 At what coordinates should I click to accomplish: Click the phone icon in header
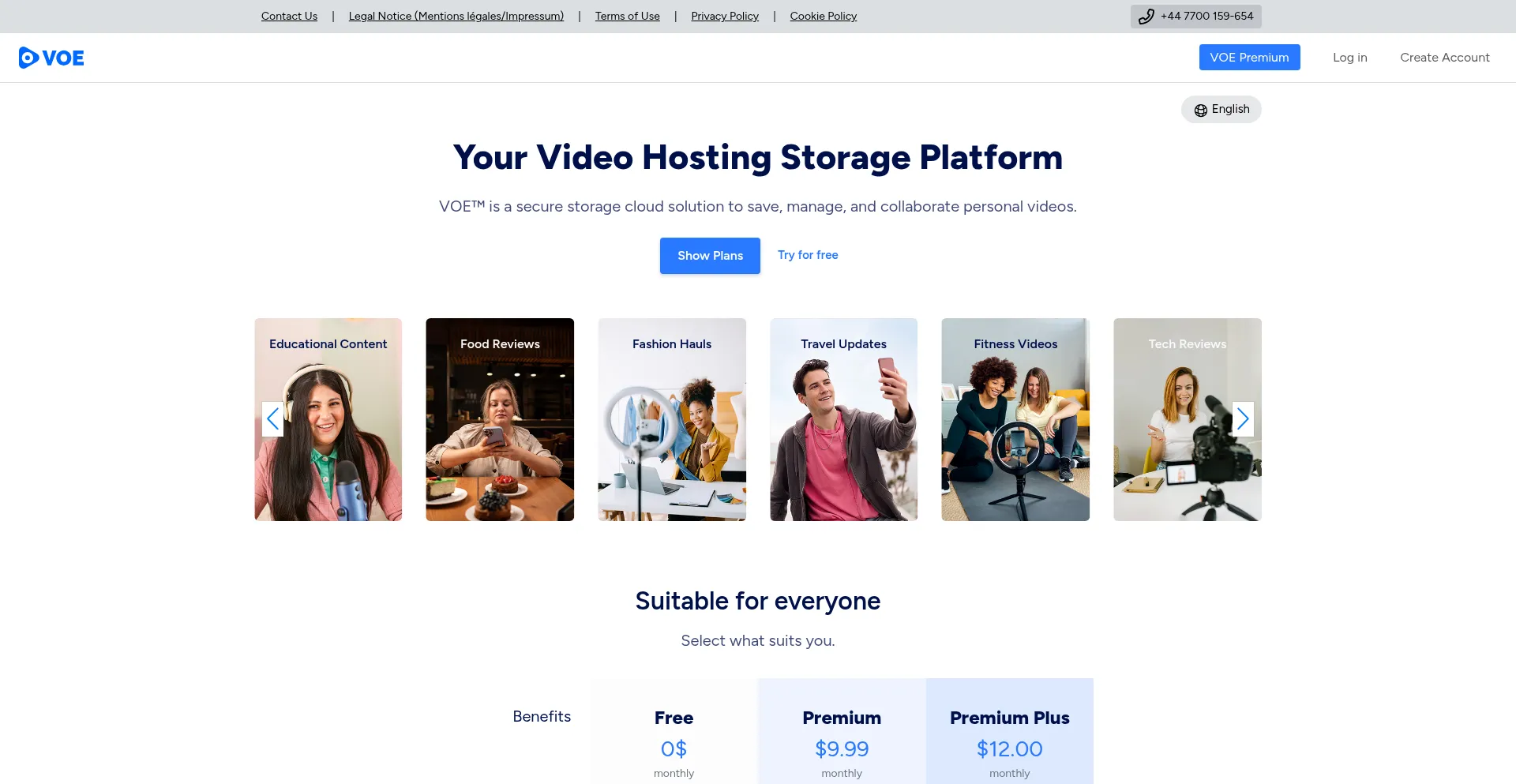[x=1146, y=17]
